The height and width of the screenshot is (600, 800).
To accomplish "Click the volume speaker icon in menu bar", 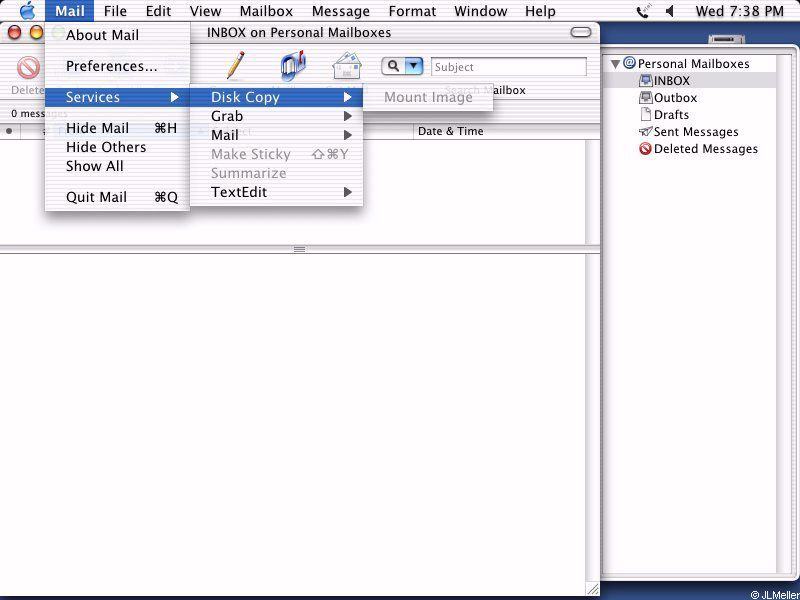I will click(670, 11).
